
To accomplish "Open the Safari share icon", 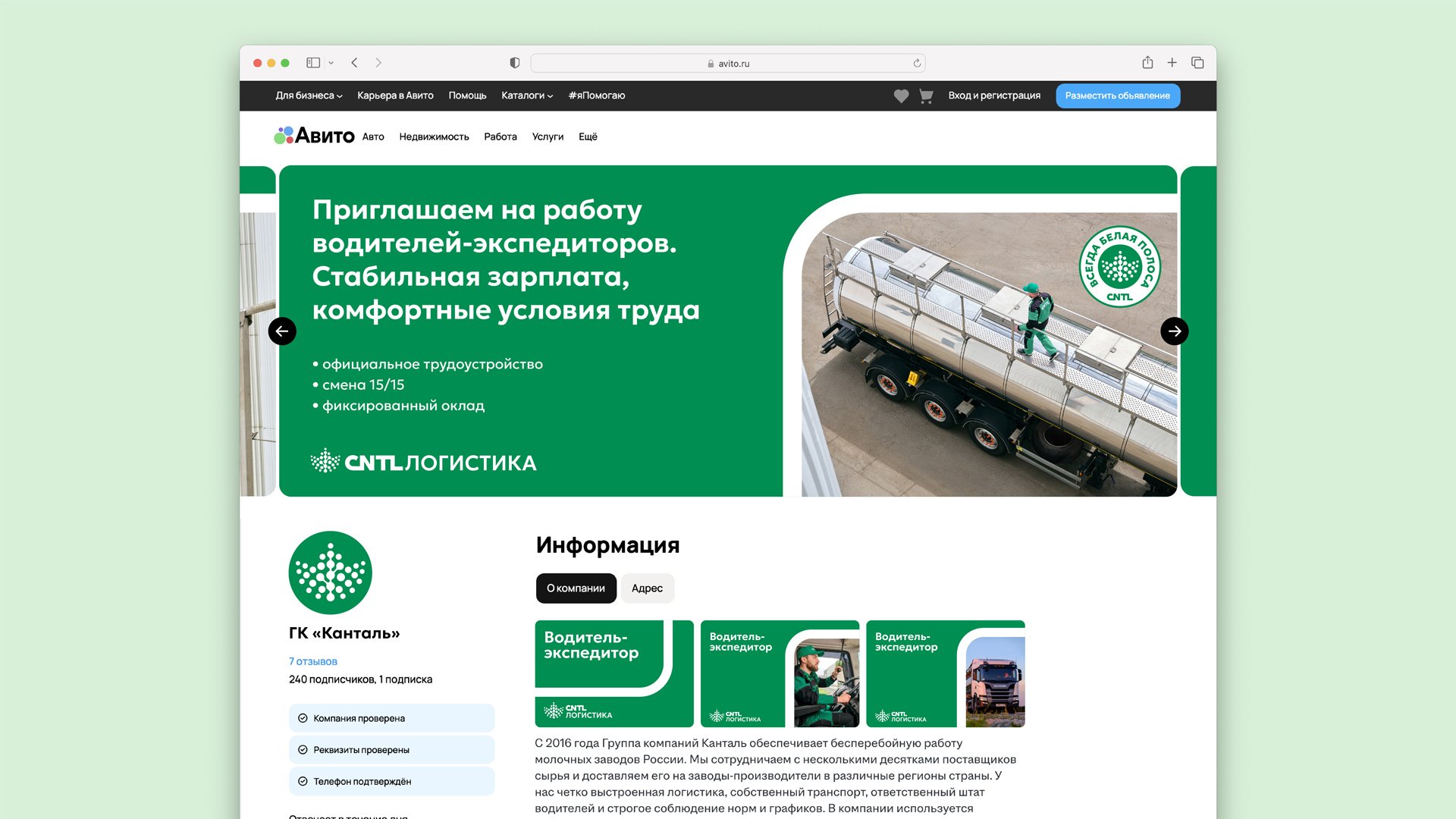I will tap(1147, 62).
